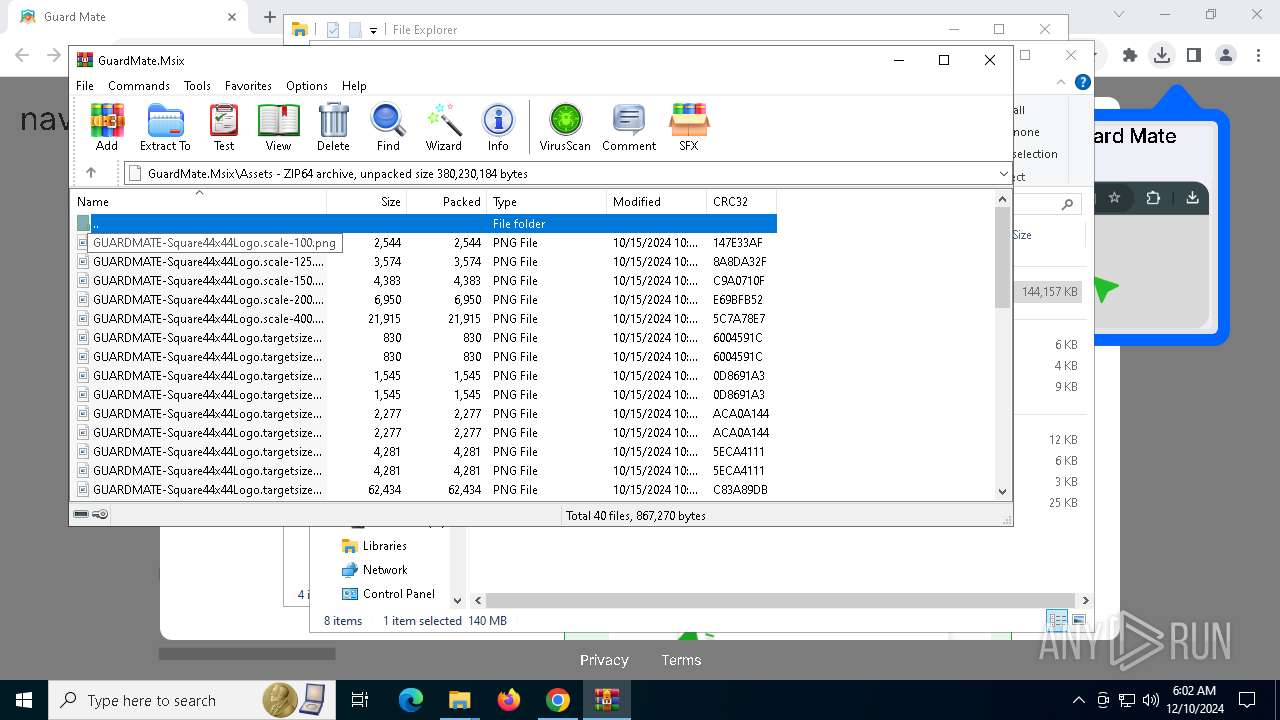Open the View toolbar icon
The width and height of the screenshot is (1280, 720).
tap(278, 127)
